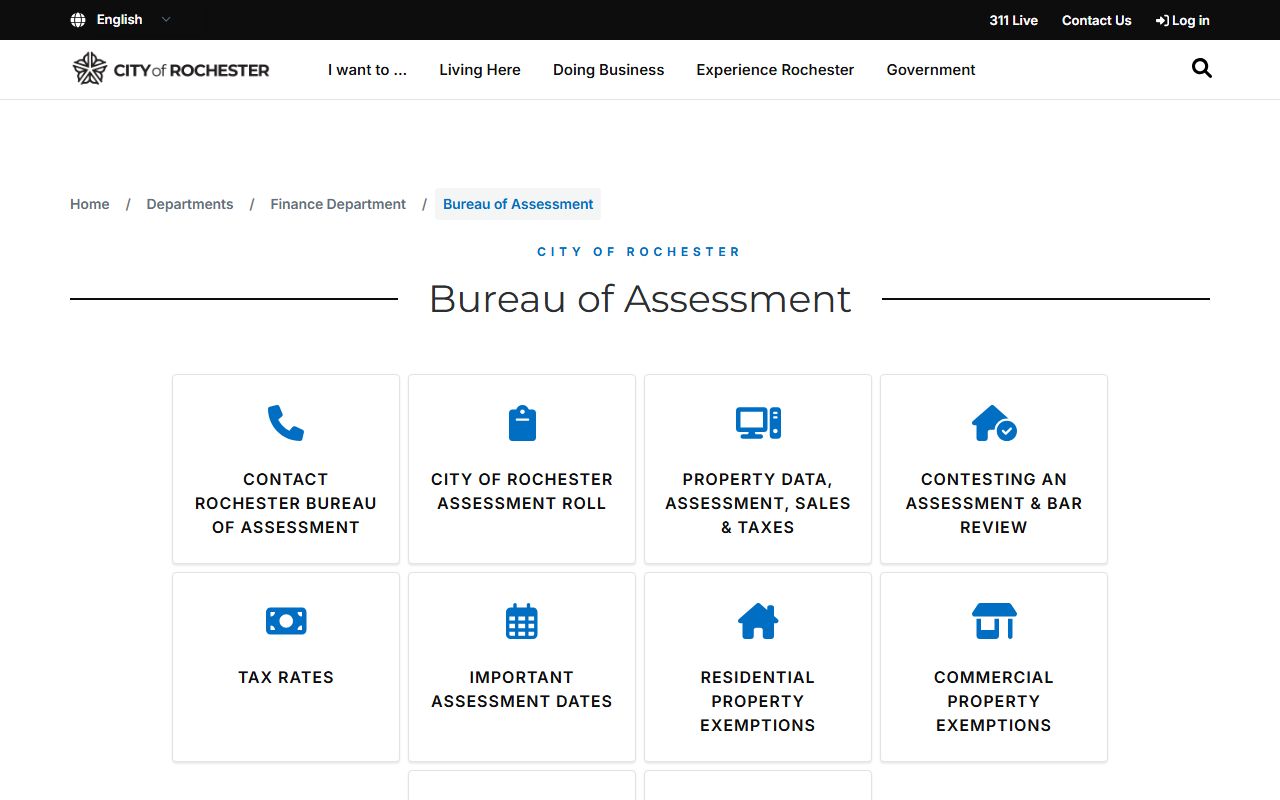Click the storefront icon for Commercial Exemptions
This screenshot has height=800, width=1280.
994,621
